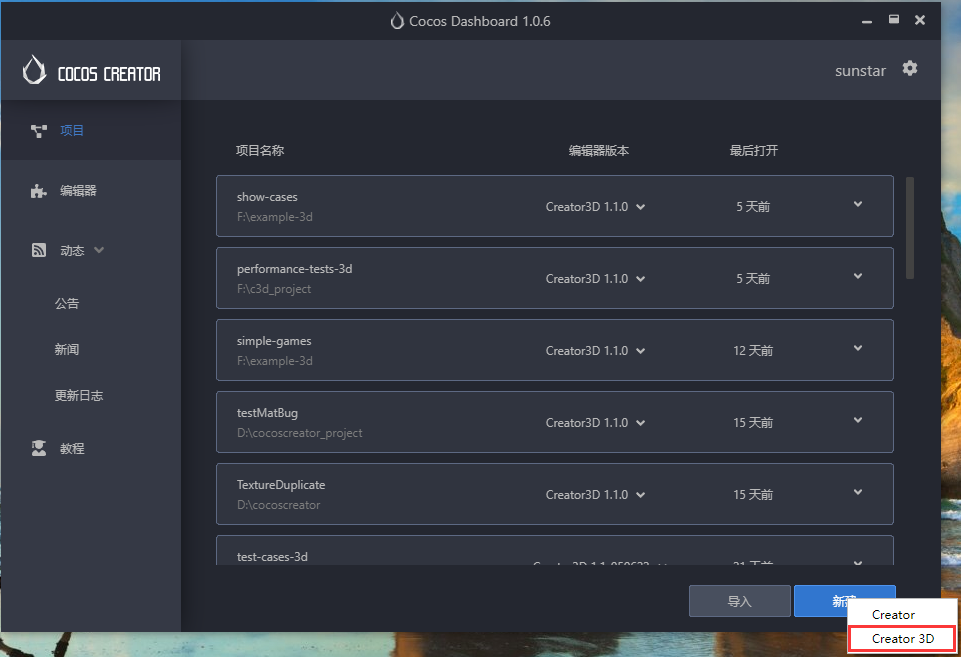Expand options for testMatBug project
The image size is (961, 657).
[x=858, y=420]
